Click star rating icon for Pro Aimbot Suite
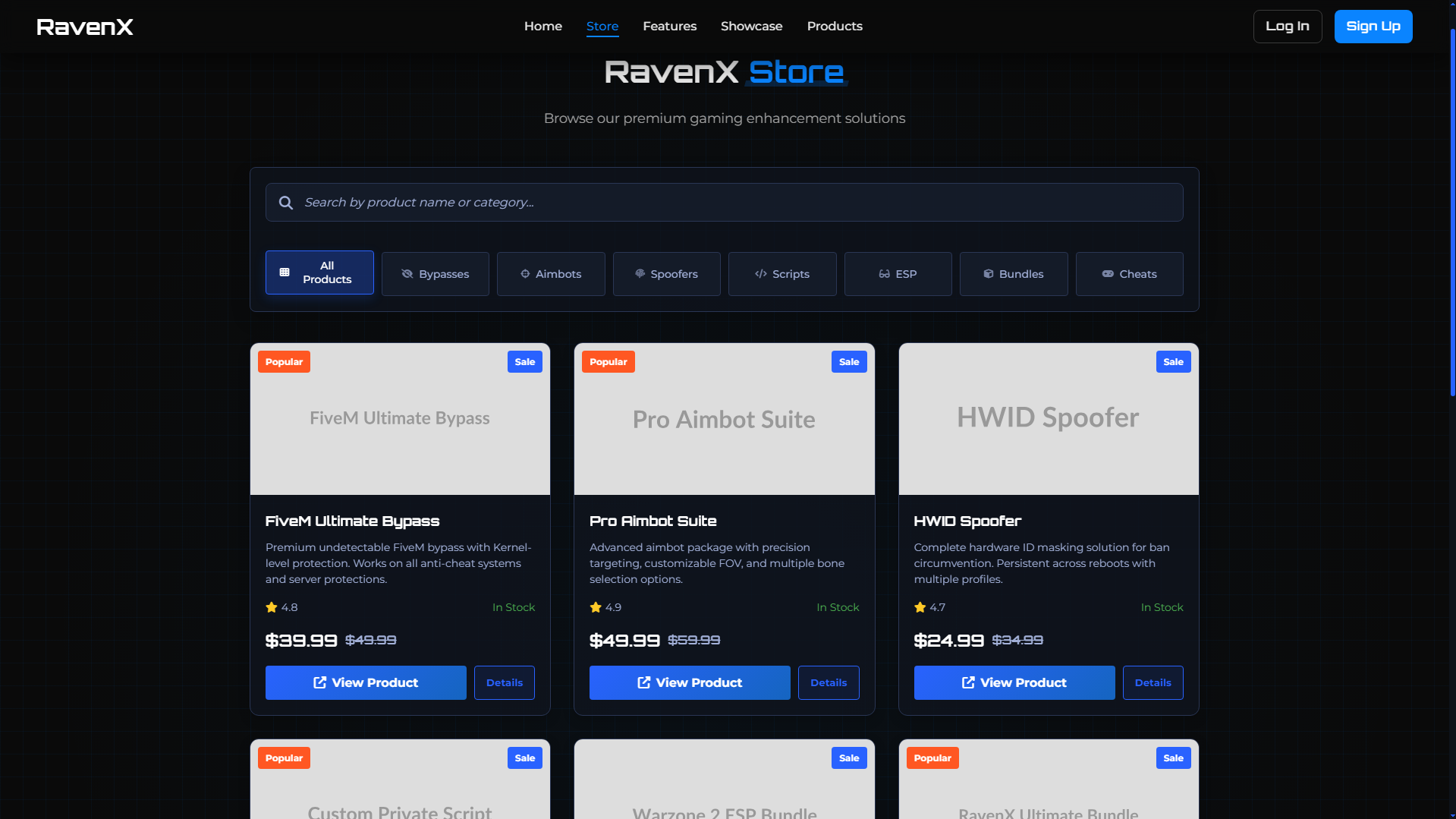Viewport: 1456px width, 819px height. (596, 607)
